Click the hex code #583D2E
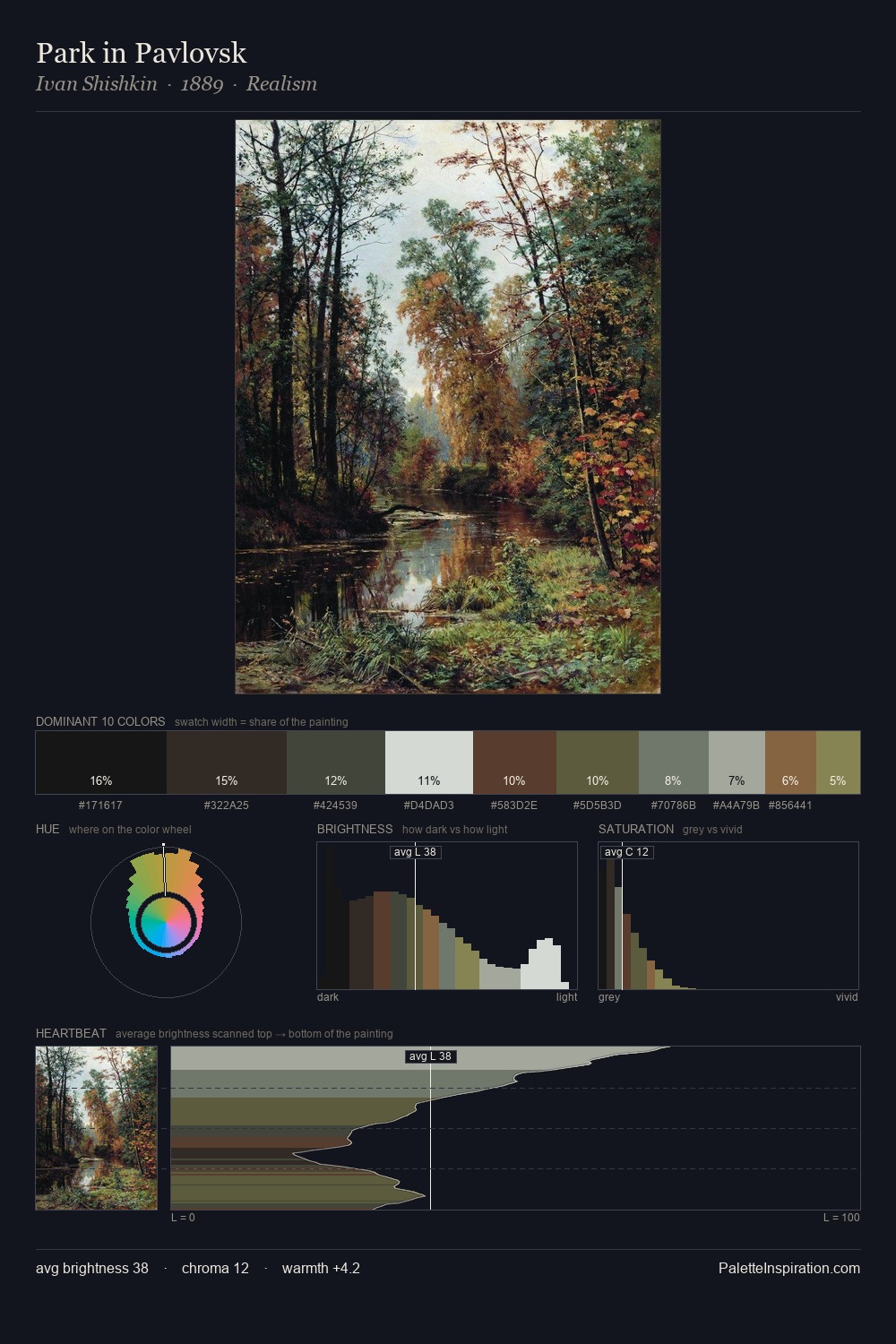The image size is (896, 1344). [514, 806]
